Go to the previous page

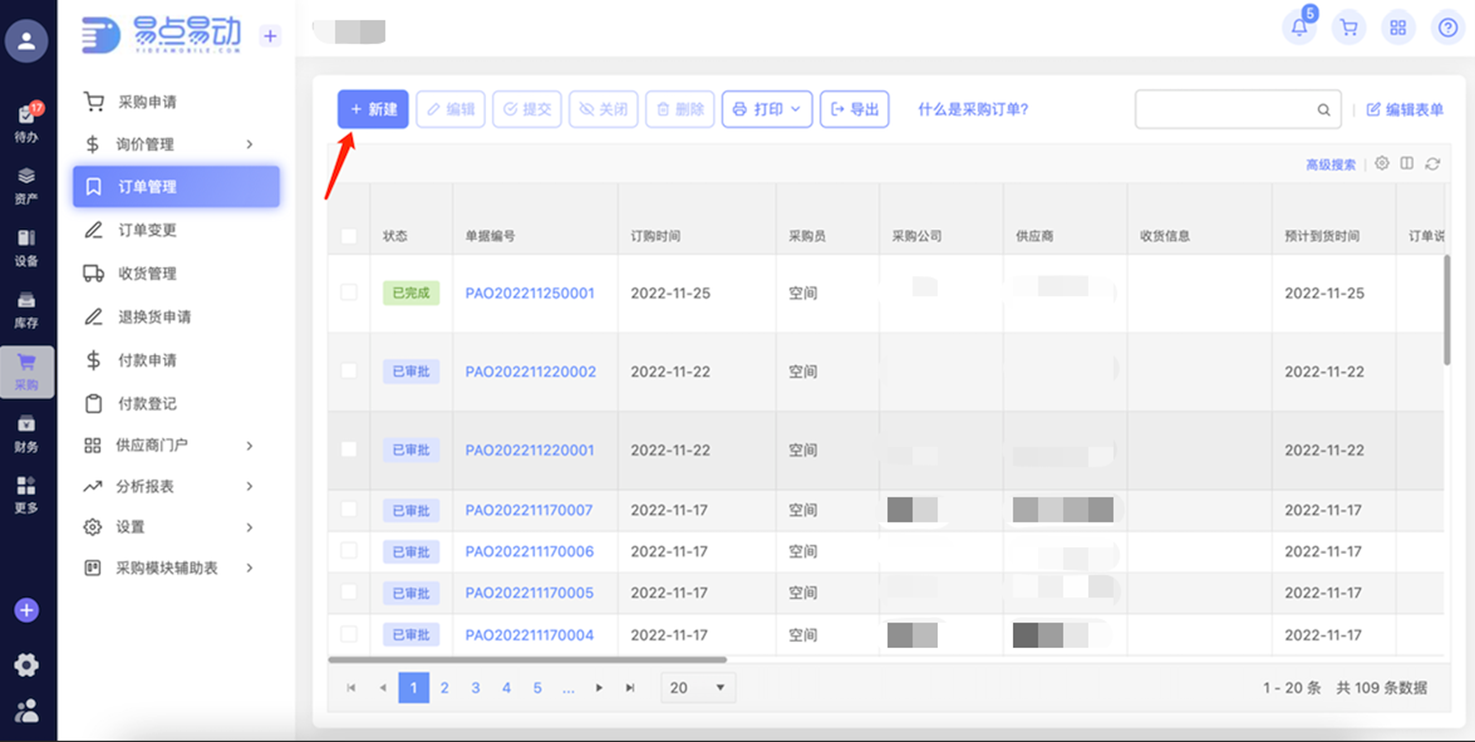[382, 688]
